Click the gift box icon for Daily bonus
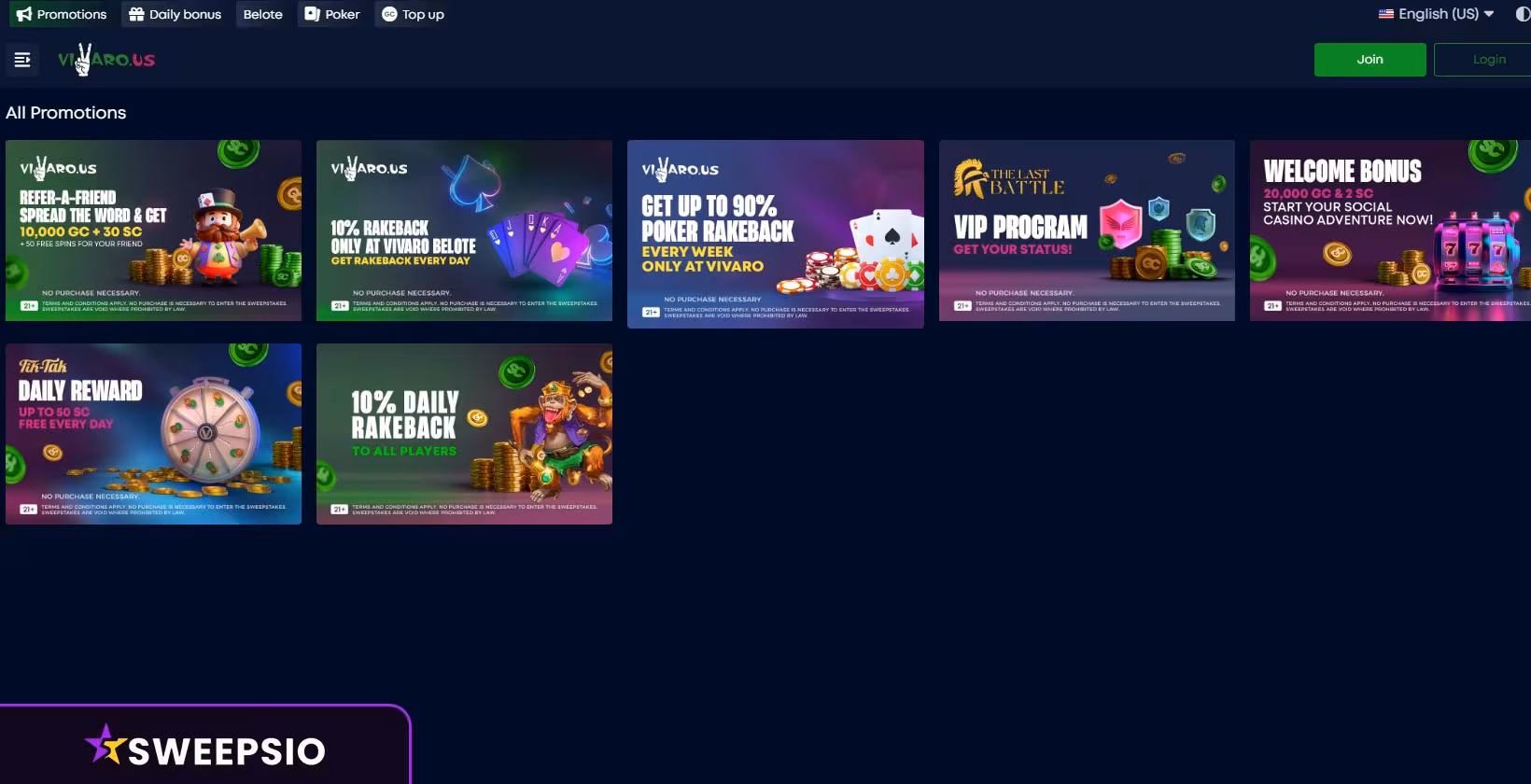Image resolution: width=1531 pixels, height=784 pixels. point(136,14)
